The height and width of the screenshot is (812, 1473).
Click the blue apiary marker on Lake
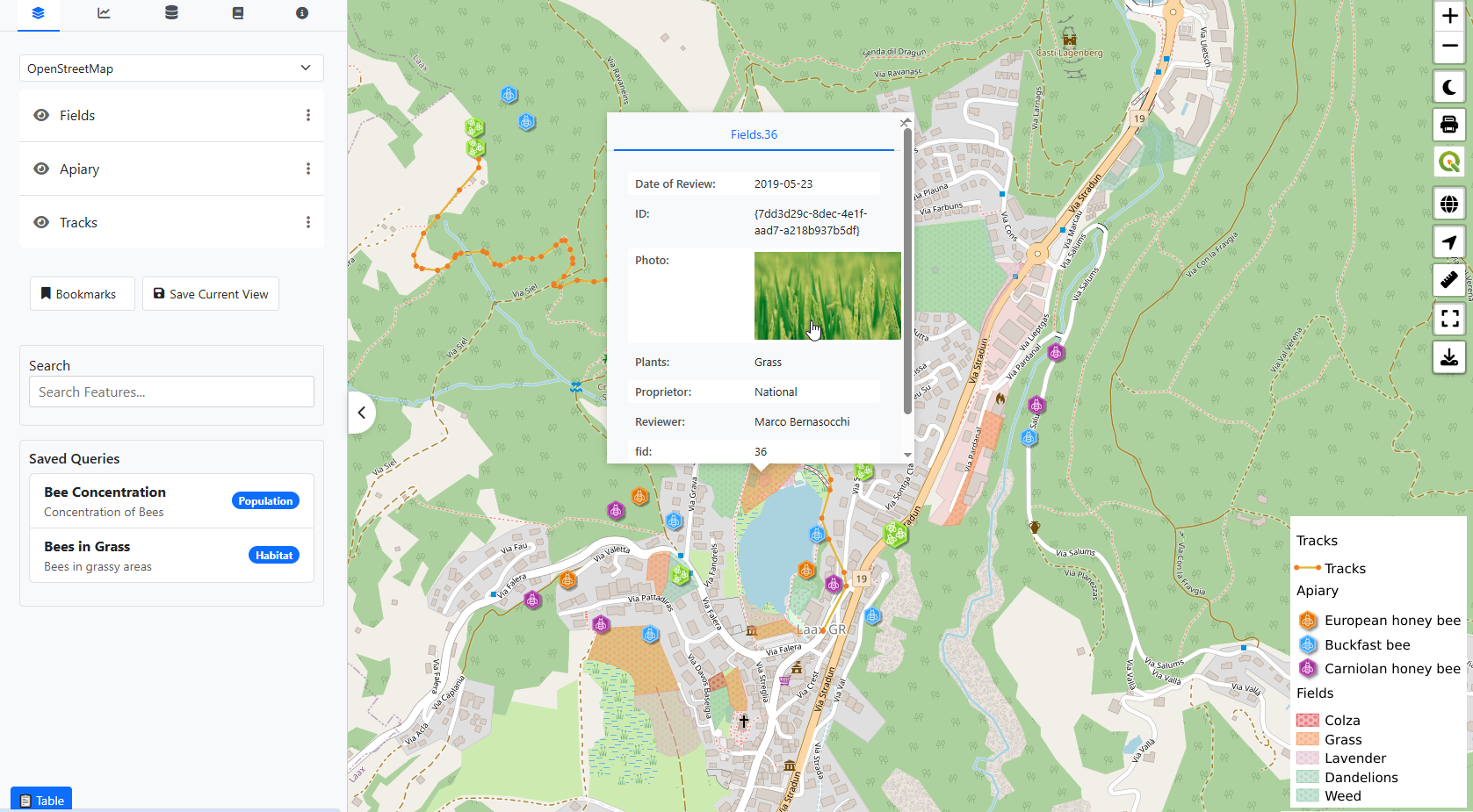pyautogui.click(x=817, y=535)
